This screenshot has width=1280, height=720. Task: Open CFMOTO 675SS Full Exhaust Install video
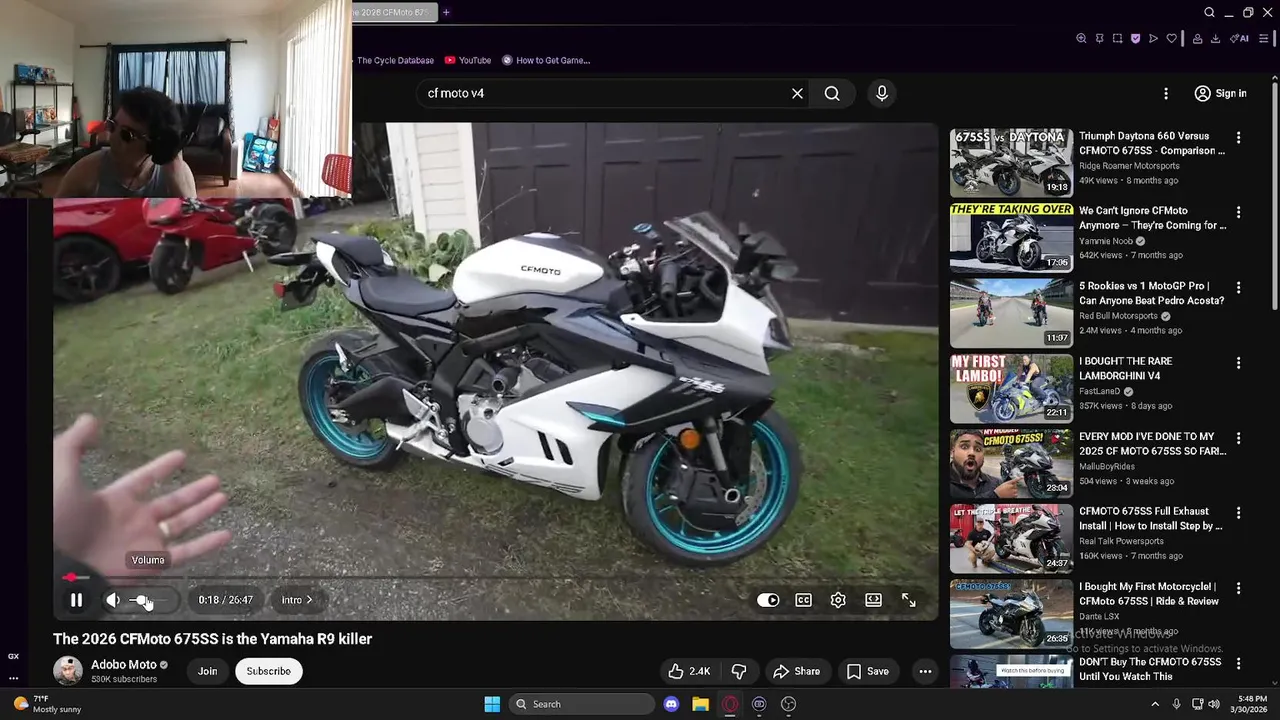1150,518
